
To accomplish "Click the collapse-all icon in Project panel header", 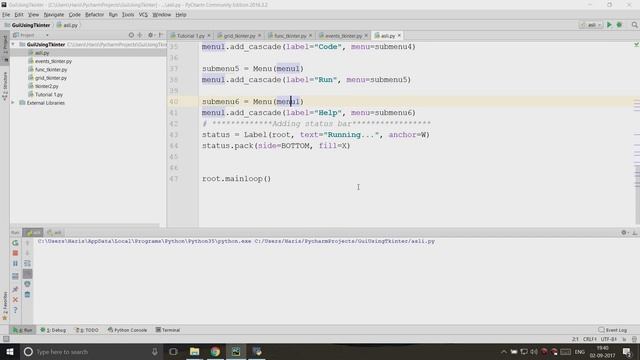I will coord(140,35).
